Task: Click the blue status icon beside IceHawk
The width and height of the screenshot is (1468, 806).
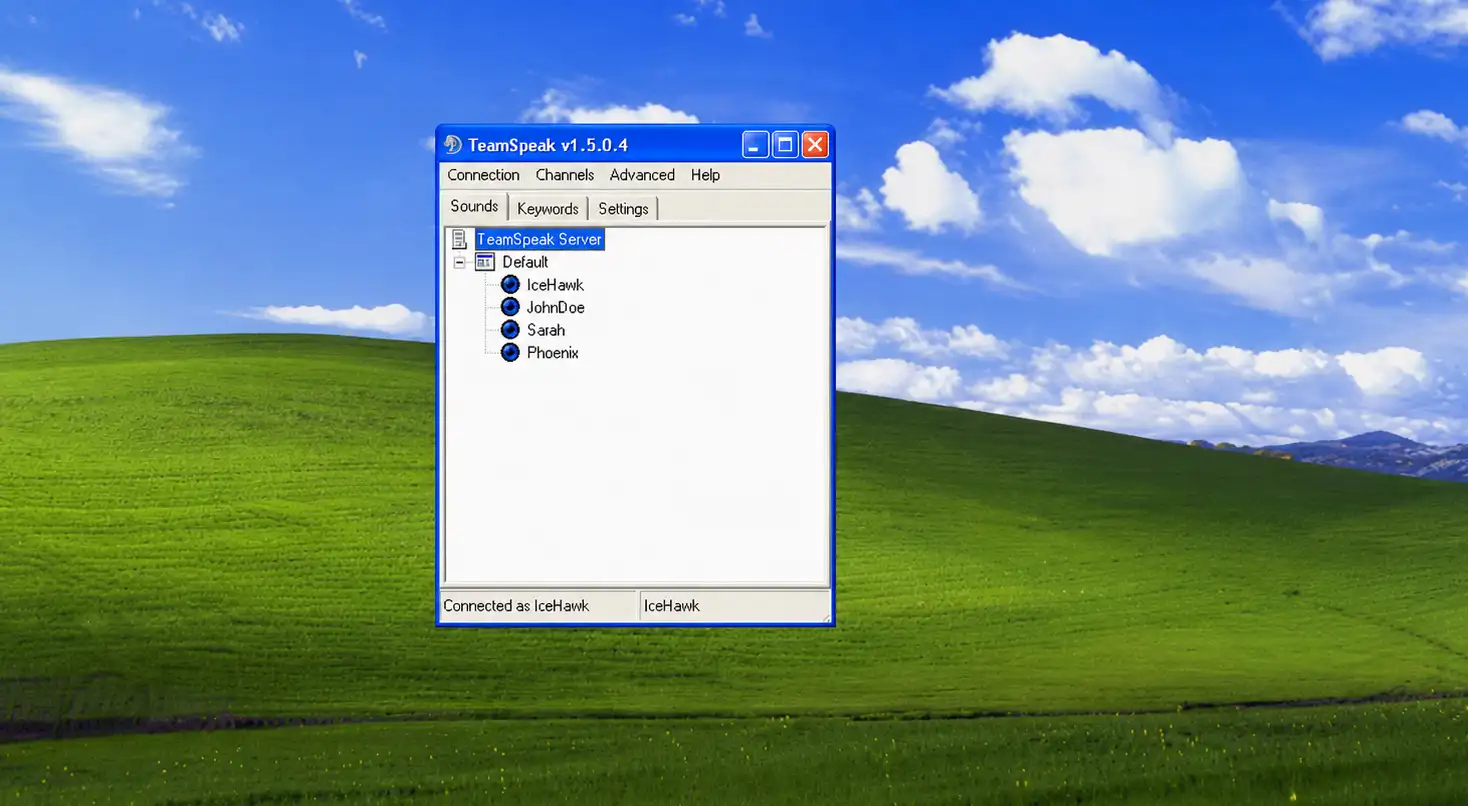Action: click(x=510, y=285)
